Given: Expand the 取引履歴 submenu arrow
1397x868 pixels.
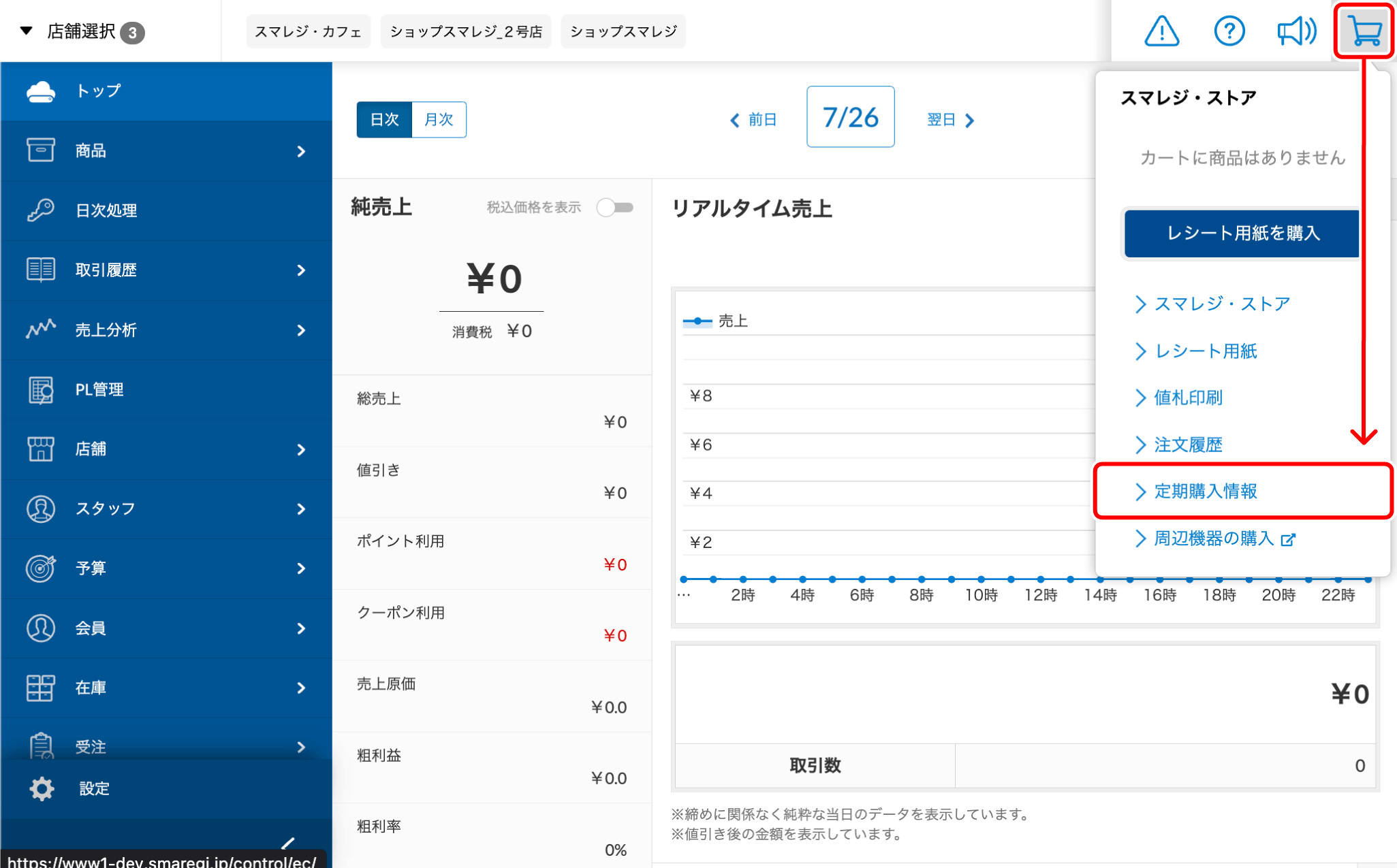Looking at the screenshot, I should [301, 270].
